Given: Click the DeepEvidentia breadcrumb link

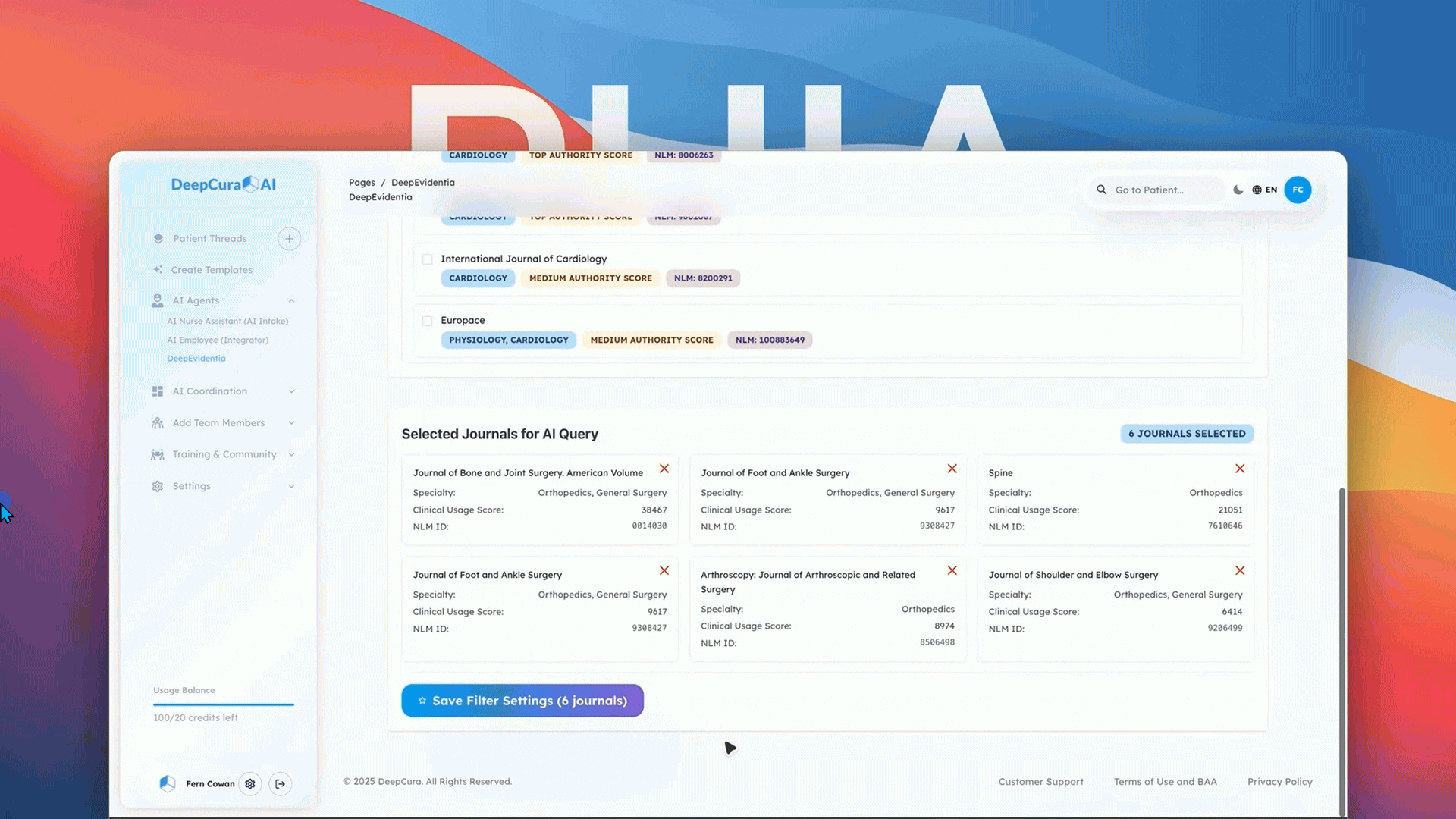Looking at the screenshot, I should [x=423, y=183].
